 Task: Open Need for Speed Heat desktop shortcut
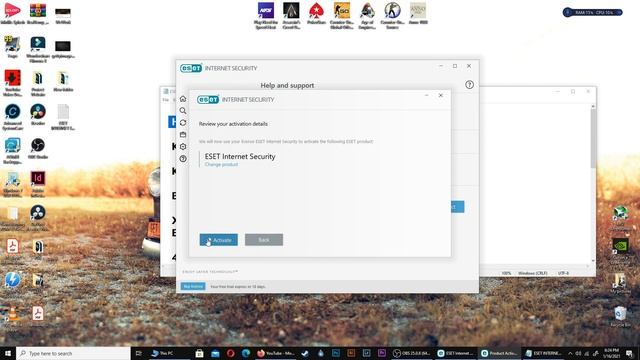[266, 16]
